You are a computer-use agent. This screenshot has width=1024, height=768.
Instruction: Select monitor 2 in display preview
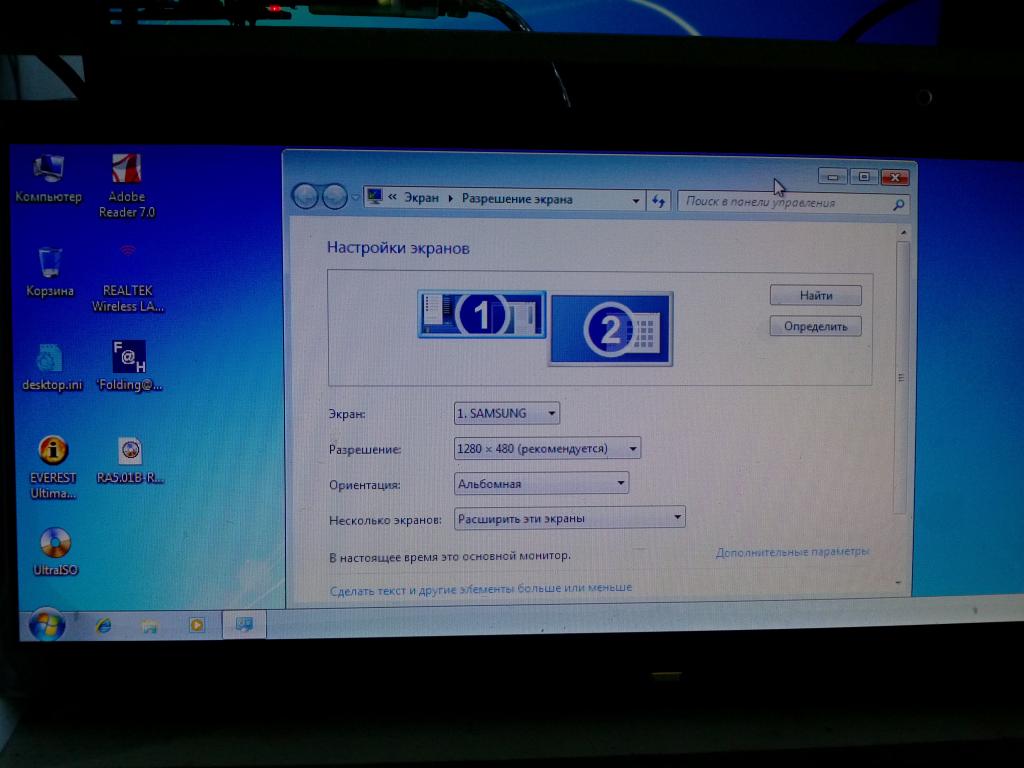pyautogui.click(x=611, y=328)
